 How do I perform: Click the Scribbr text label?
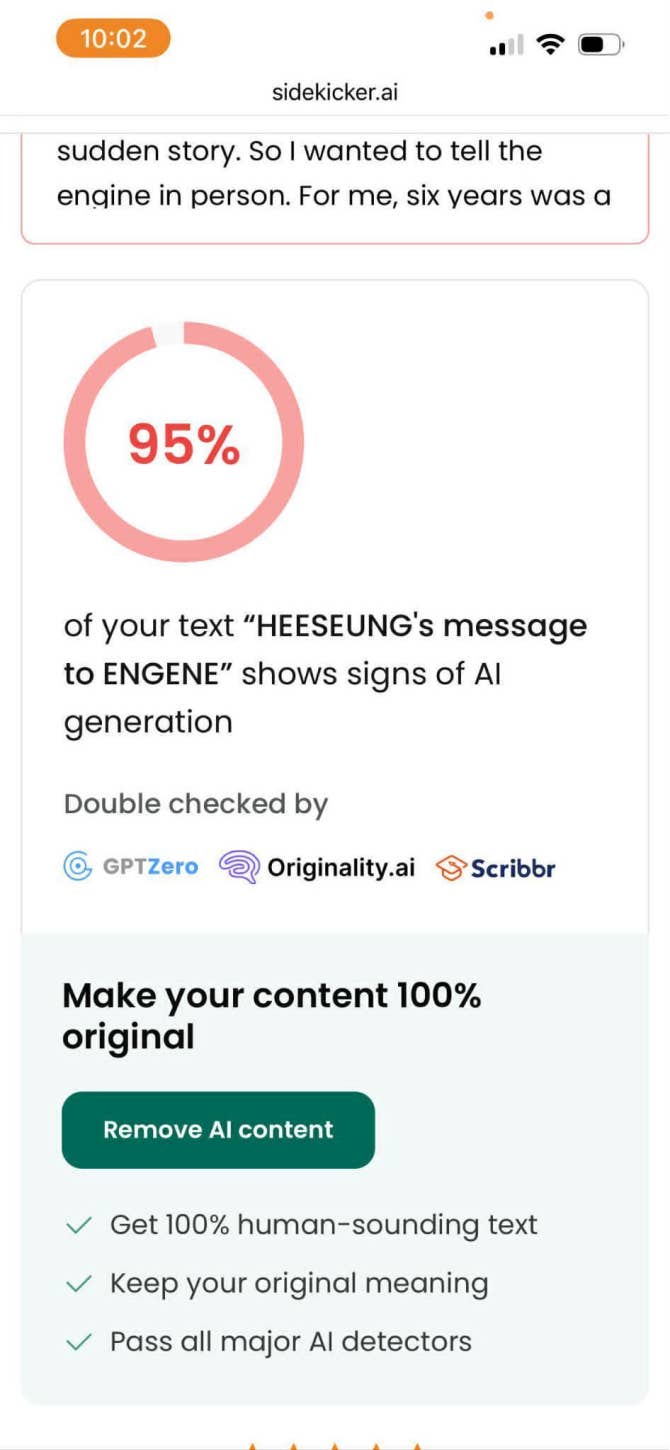click(x=513, y=868)
